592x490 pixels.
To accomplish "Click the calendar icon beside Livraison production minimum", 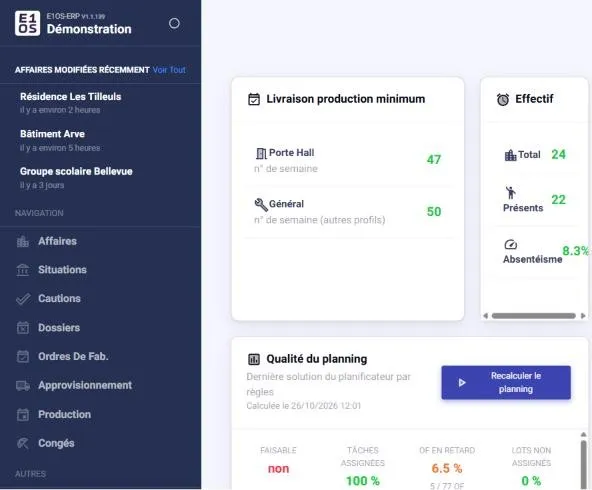I will 254,99.
